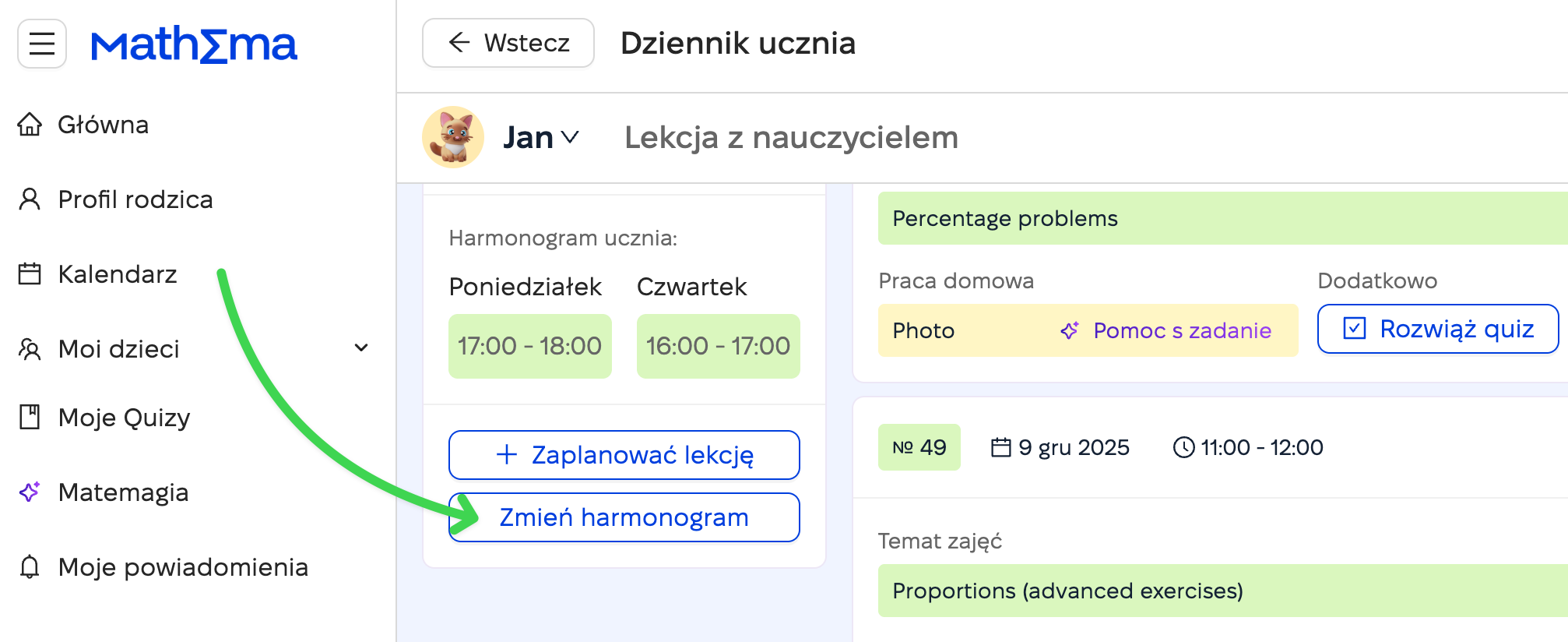Click Jan's cat avatar picture

453,137
